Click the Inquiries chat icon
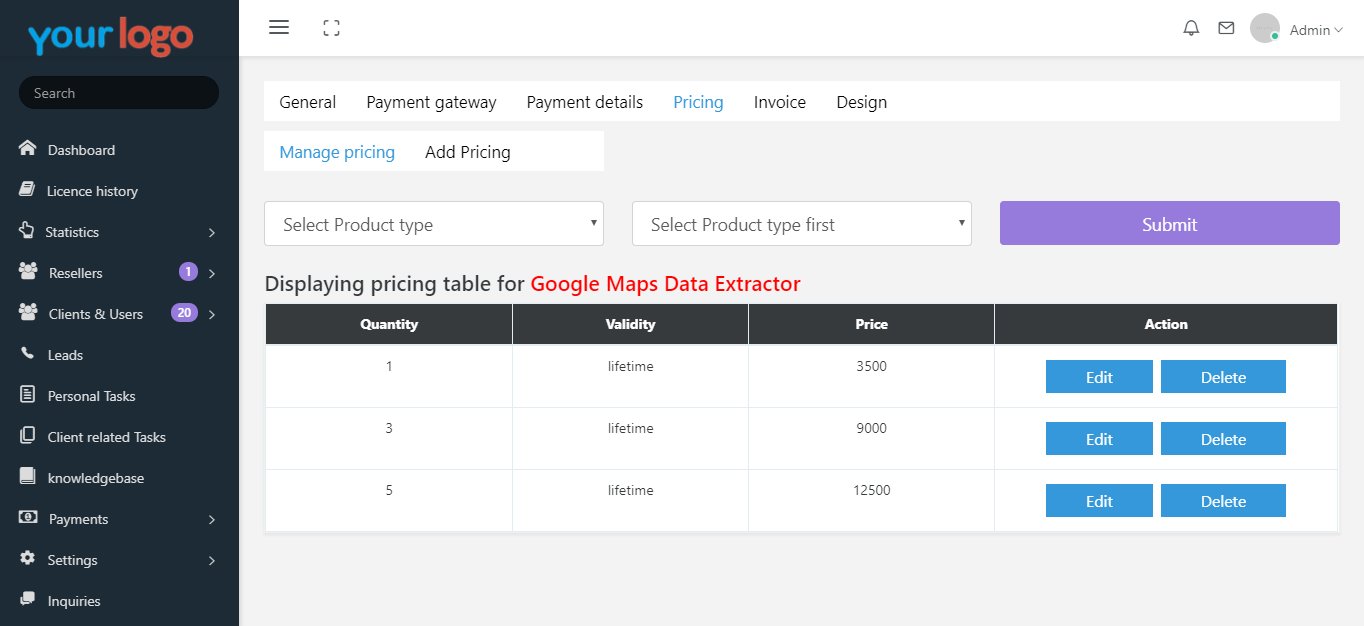Screen dimensions: 1364x626 coord(28,600)
